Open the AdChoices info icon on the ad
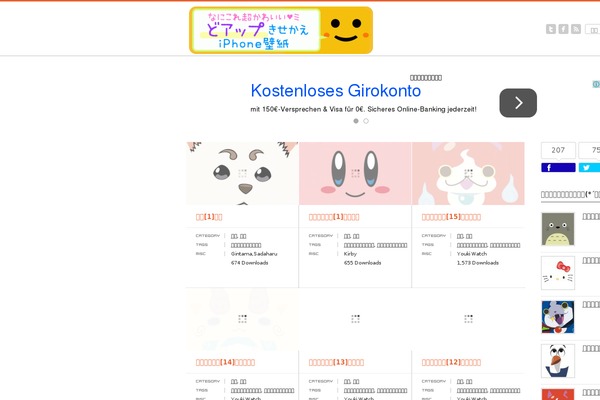Screen dimensions: 600x400 point(596,84)
